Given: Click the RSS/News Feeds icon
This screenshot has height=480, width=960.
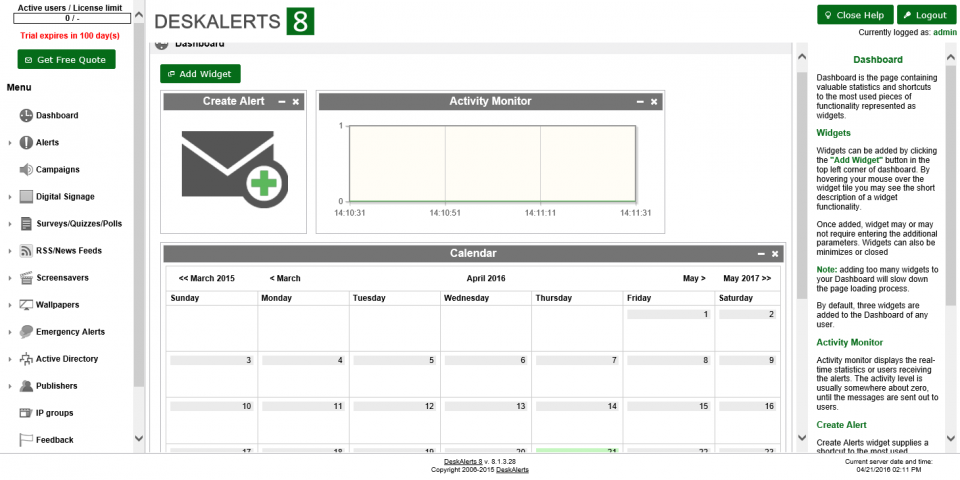Looking at the screenshot, I should click(x=26, y=250).
